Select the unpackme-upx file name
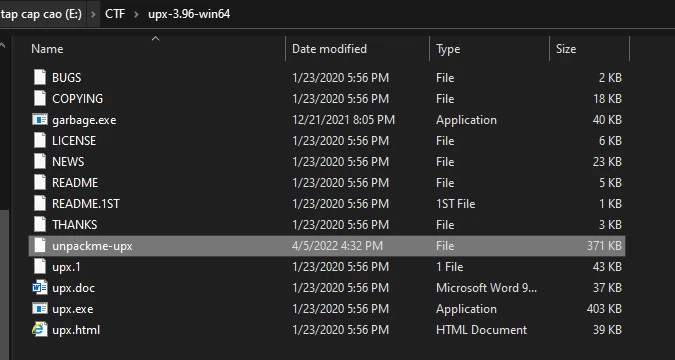 coord(92,246)
